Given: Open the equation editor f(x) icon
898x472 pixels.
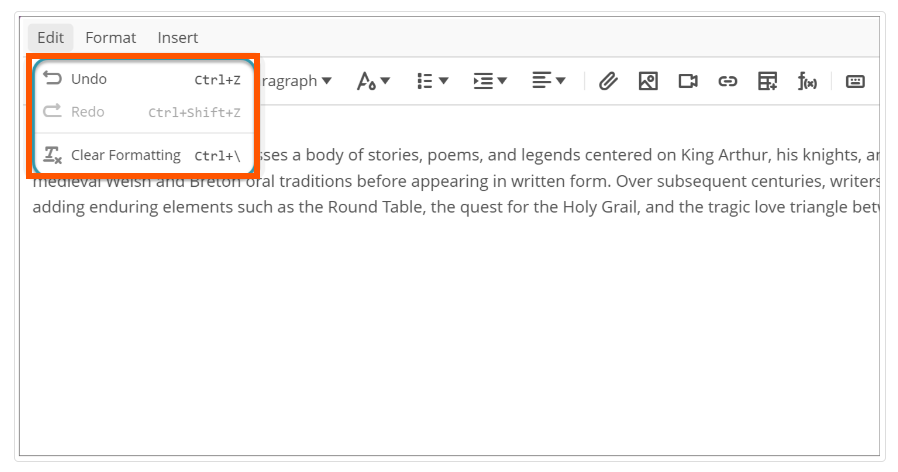Looking at the screenshot, I should [x=807, y=81].
